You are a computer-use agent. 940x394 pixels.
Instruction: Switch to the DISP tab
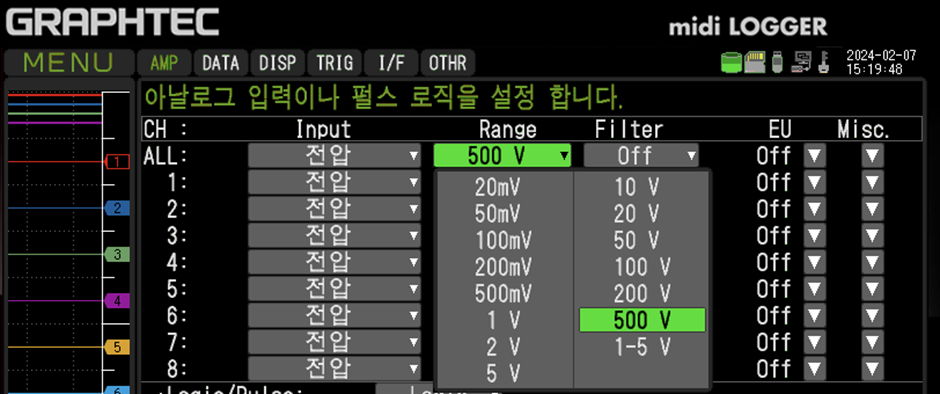278,62
